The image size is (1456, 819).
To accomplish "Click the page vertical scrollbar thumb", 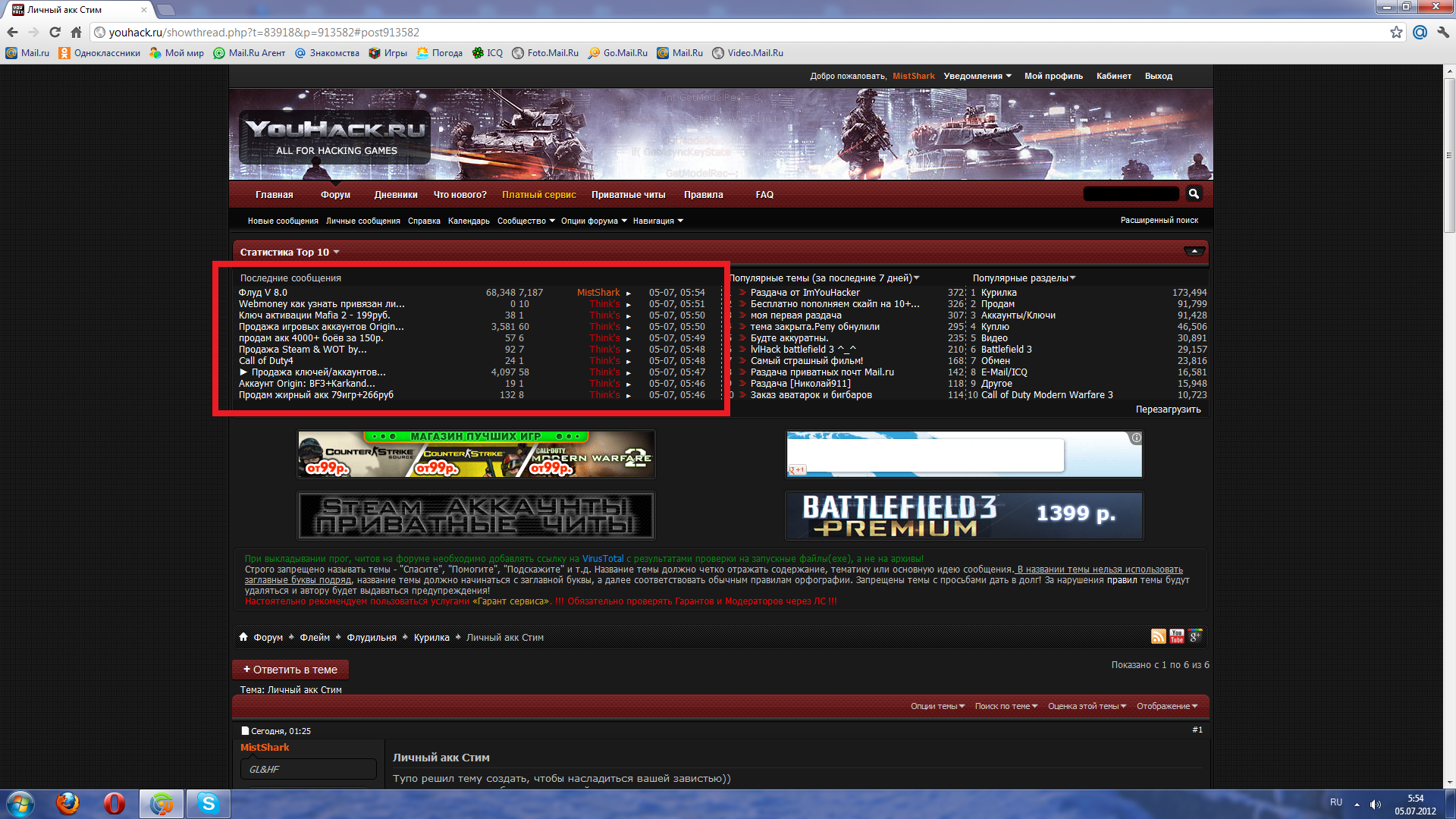I will (1448, 155).
